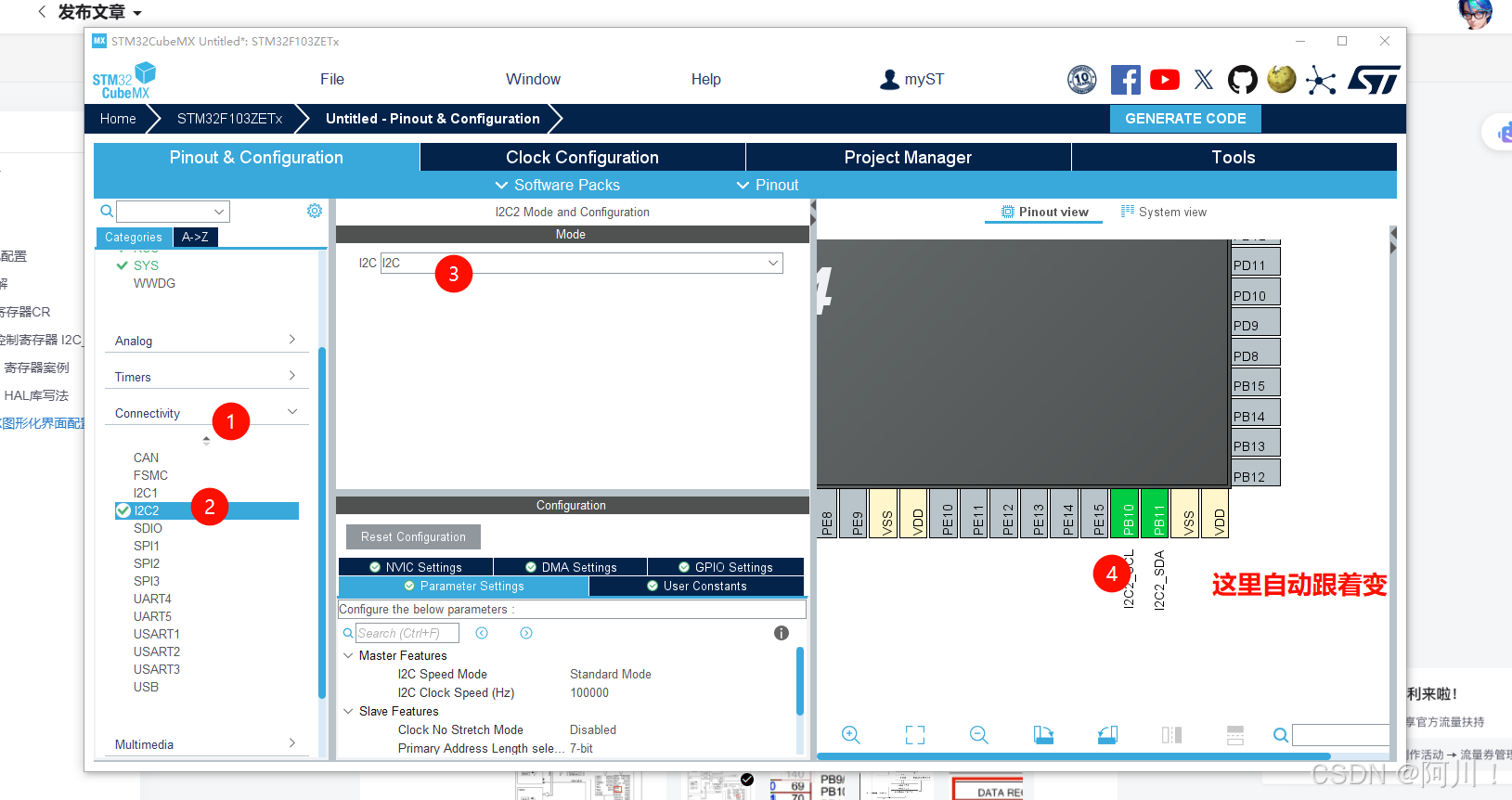Click the categories settings gear icon
Viewport: 1512px width, 800px height.
(315, 211)
